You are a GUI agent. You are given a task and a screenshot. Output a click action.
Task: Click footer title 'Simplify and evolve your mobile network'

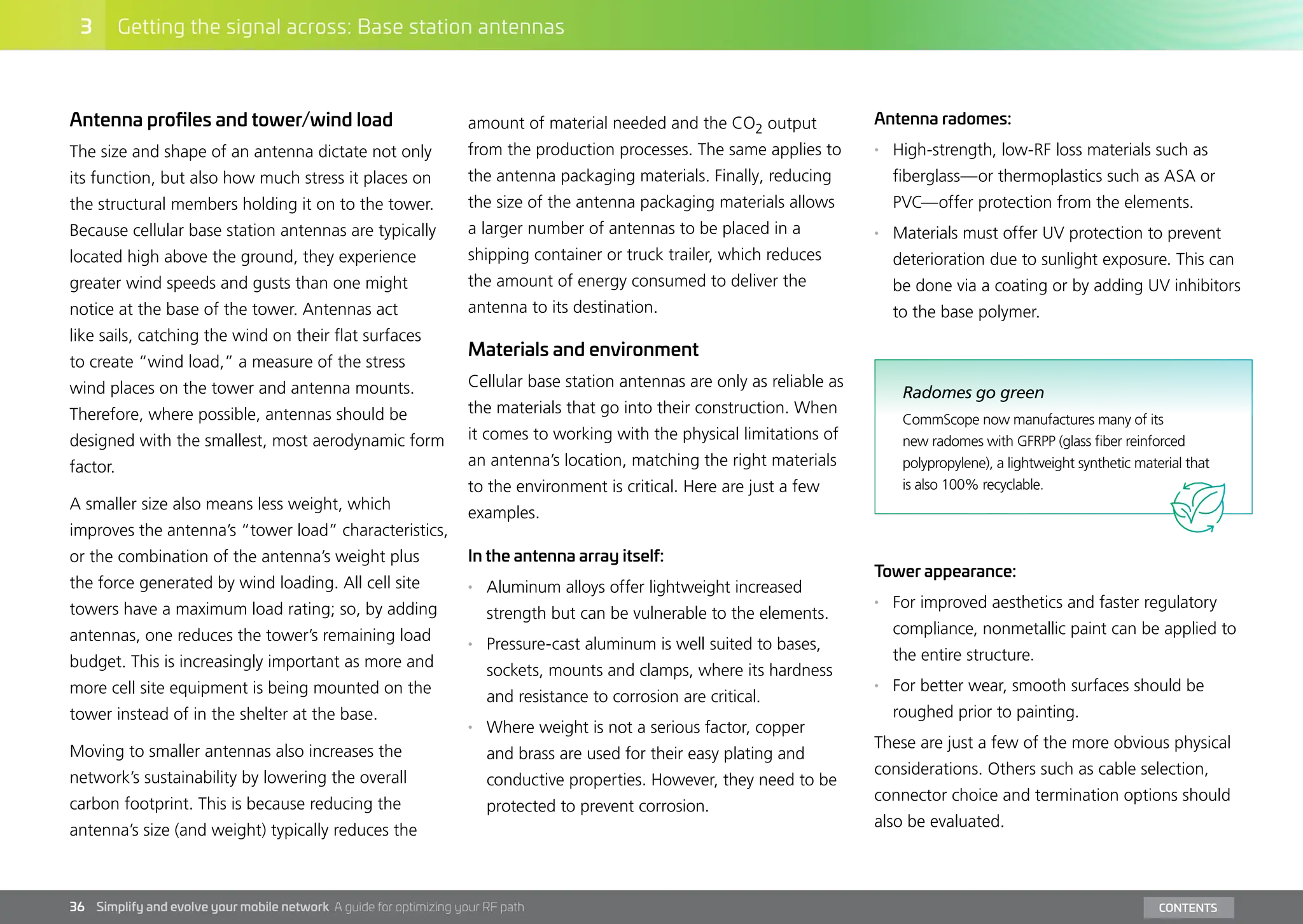pos(213,907)
